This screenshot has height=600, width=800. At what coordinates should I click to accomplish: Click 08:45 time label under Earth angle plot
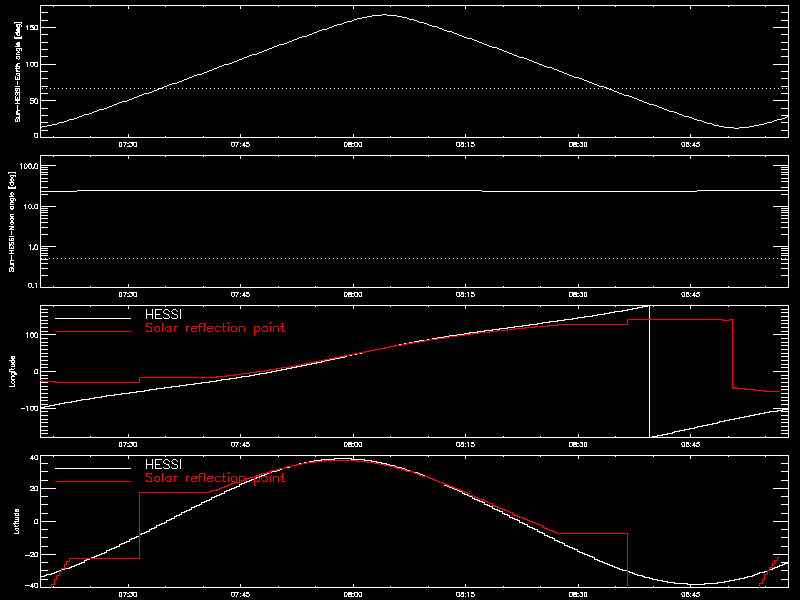coord(690,145)
